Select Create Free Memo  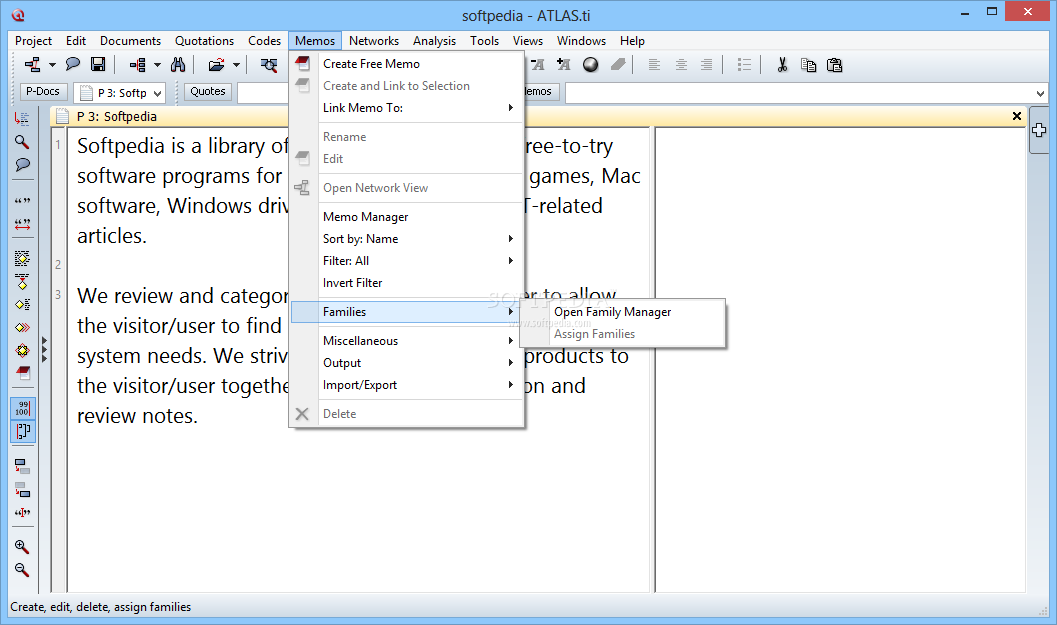(x=407, y=63)
